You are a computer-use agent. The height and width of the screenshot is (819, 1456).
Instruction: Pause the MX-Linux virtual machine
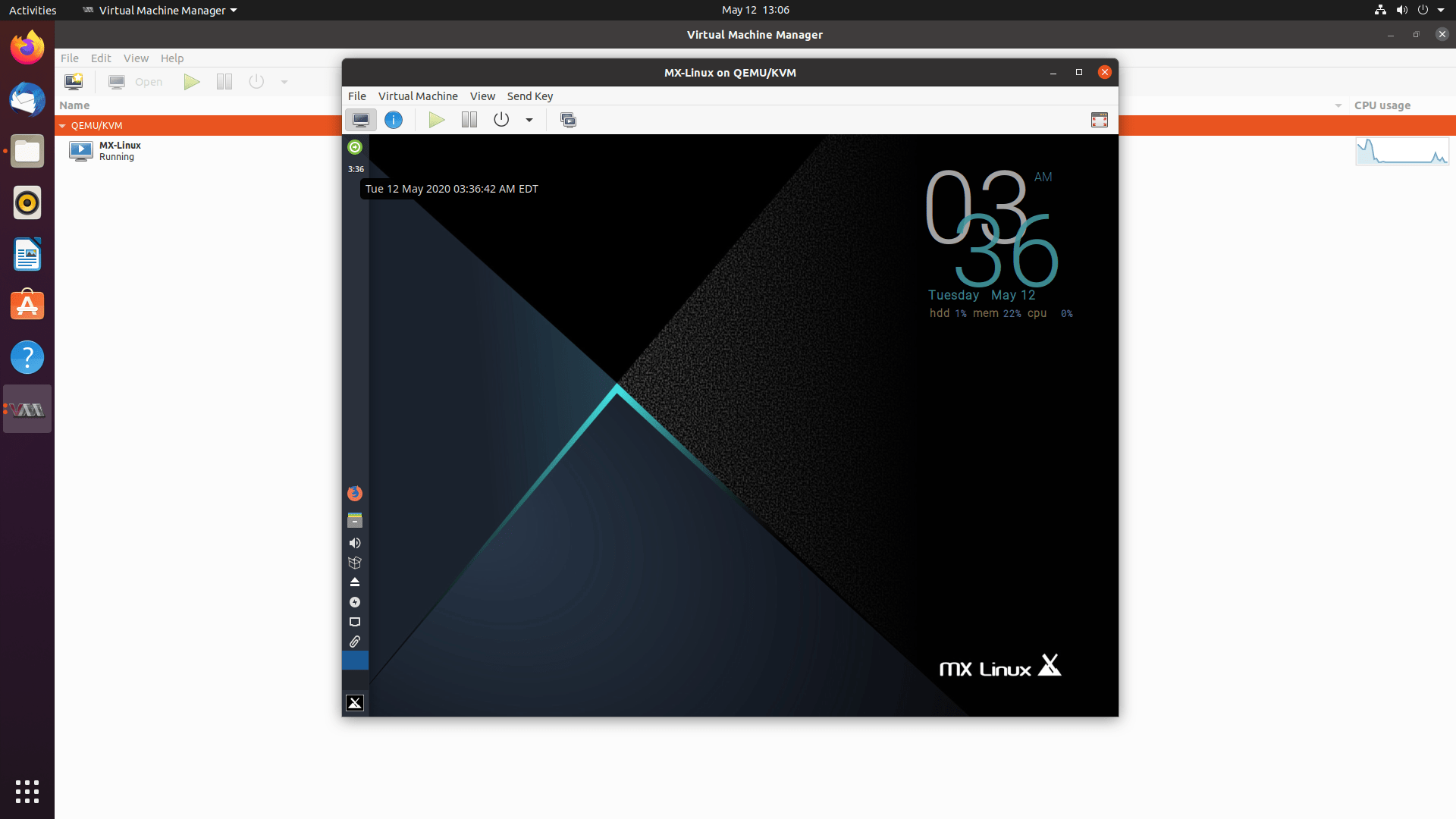tap(469, 120)
